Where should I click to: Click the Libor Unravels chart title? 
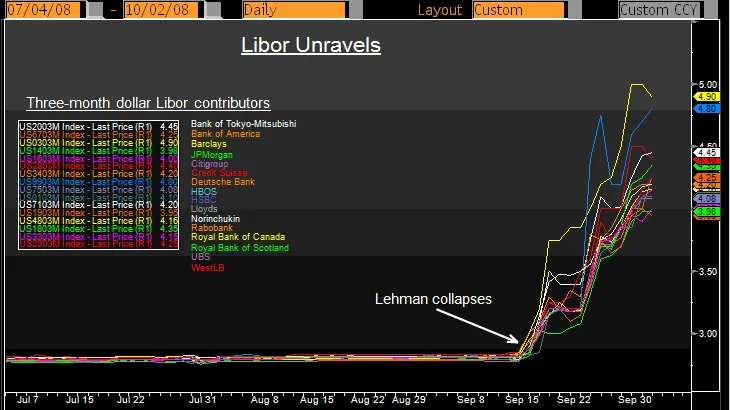(311, 45)
